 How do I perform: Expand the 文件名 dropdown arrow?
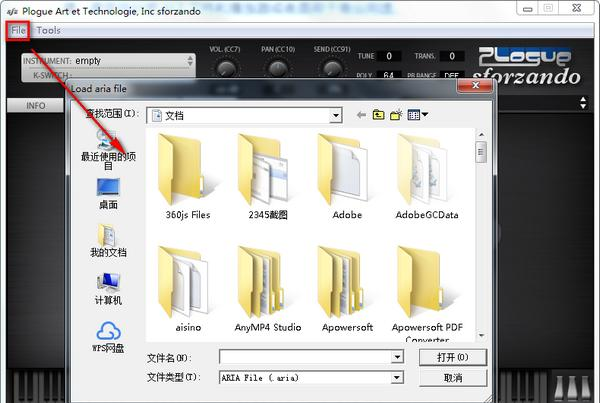397,357
